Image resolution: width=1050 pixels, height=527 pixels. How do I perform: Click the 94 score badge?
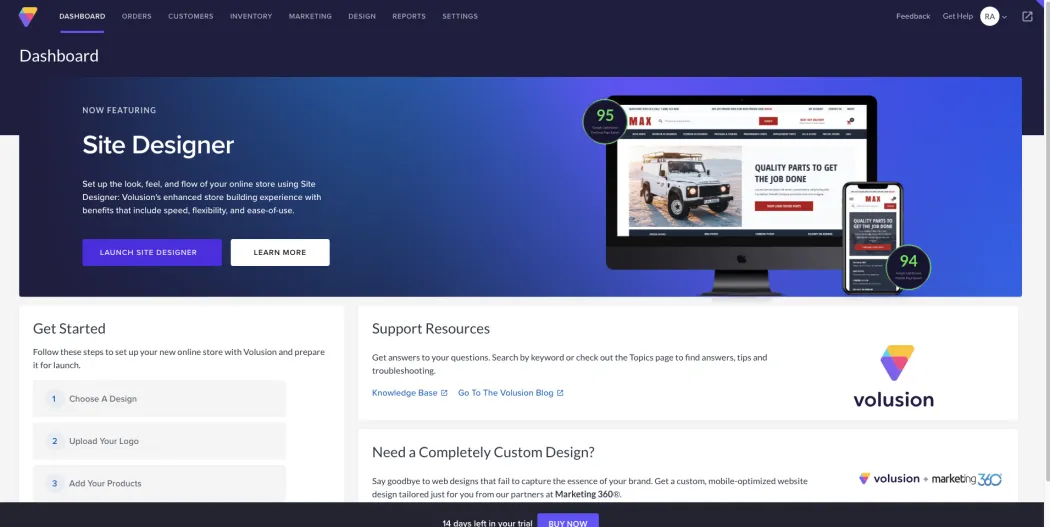908,267
